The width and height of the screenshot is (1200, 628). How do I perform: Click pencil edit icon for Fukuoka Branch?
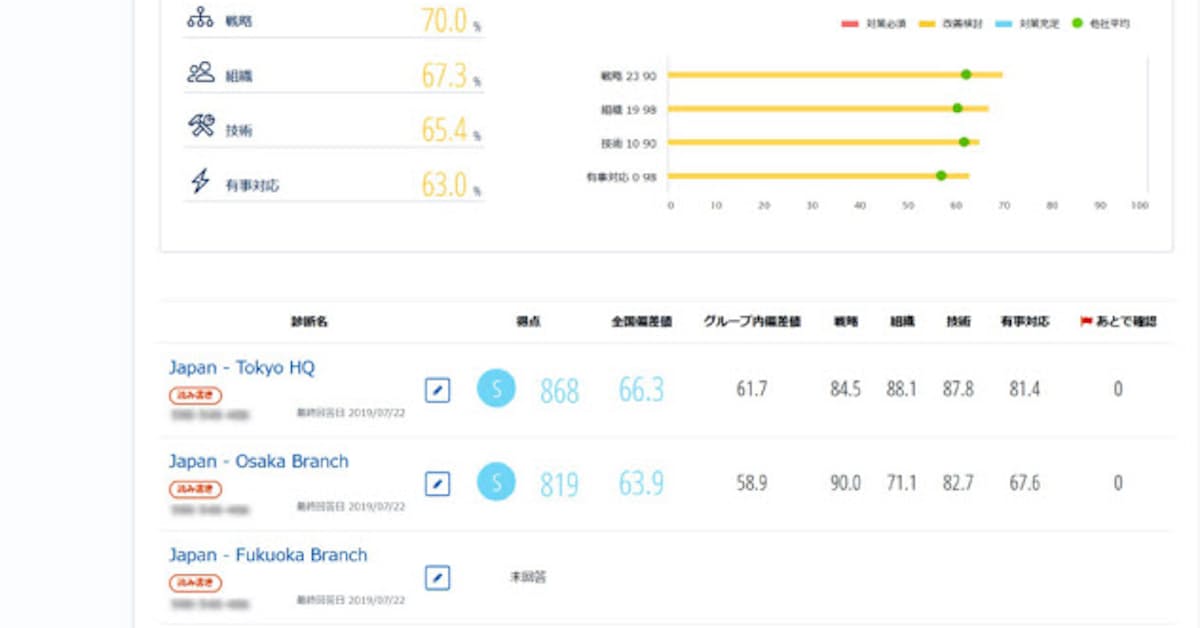click(x=437, y=578)
